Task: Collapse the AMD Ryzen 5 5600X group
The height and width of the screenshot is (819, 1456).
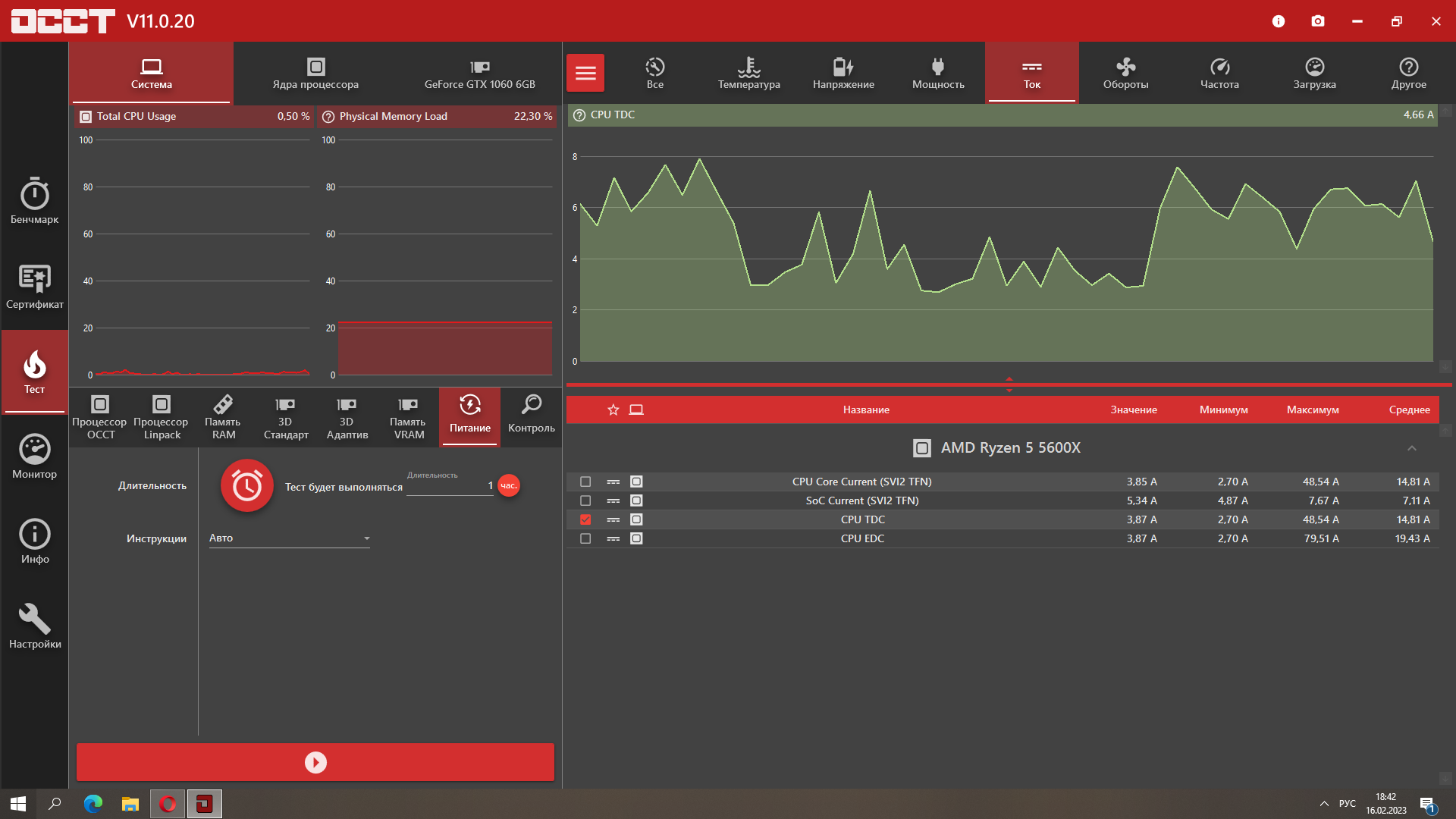Action: tap(1412, 448)
